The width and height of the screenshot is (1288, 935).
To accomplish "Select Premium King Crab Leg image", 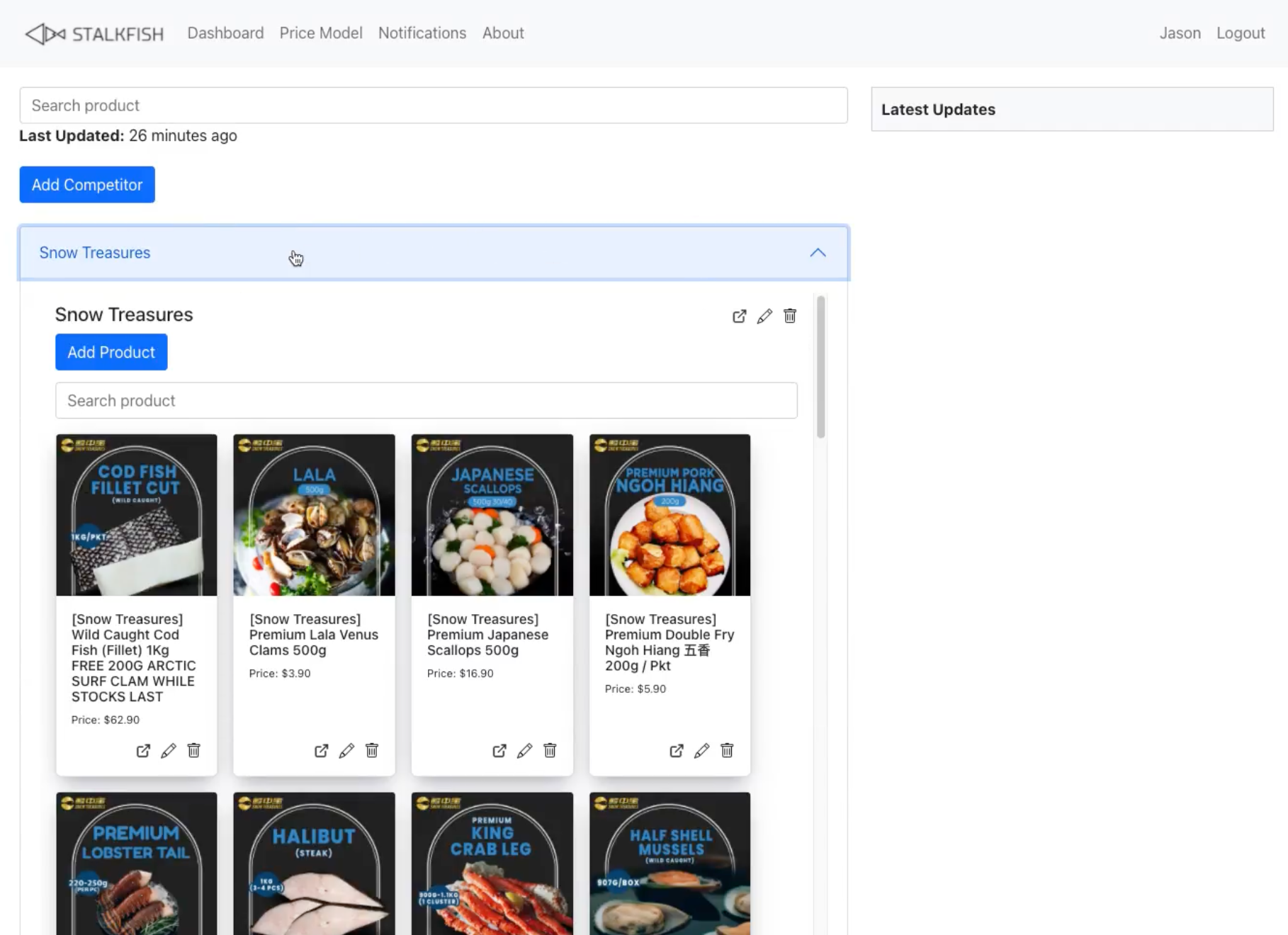I will 492,863.
